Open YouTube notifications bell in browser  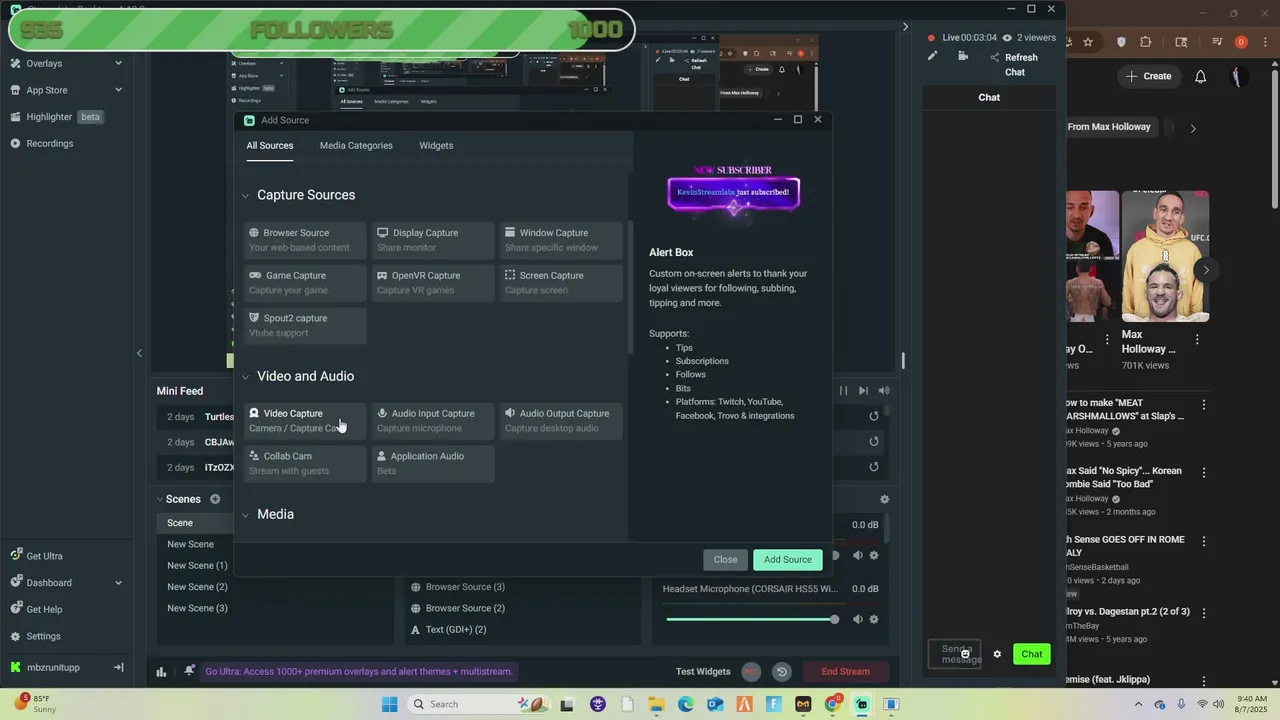coord(1201,76)
